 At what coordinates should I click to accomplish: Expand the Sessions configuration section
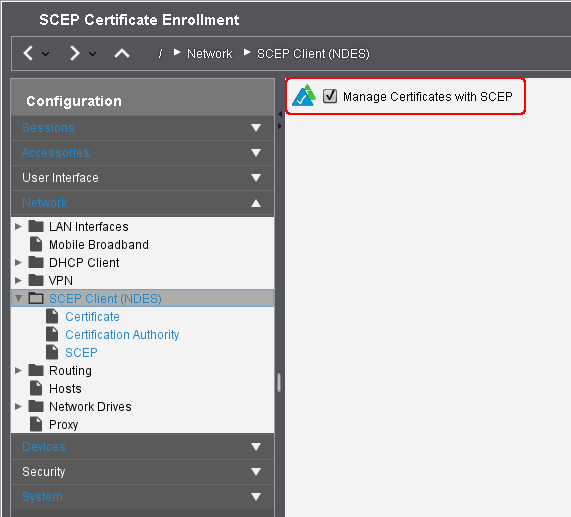(143, 128)
